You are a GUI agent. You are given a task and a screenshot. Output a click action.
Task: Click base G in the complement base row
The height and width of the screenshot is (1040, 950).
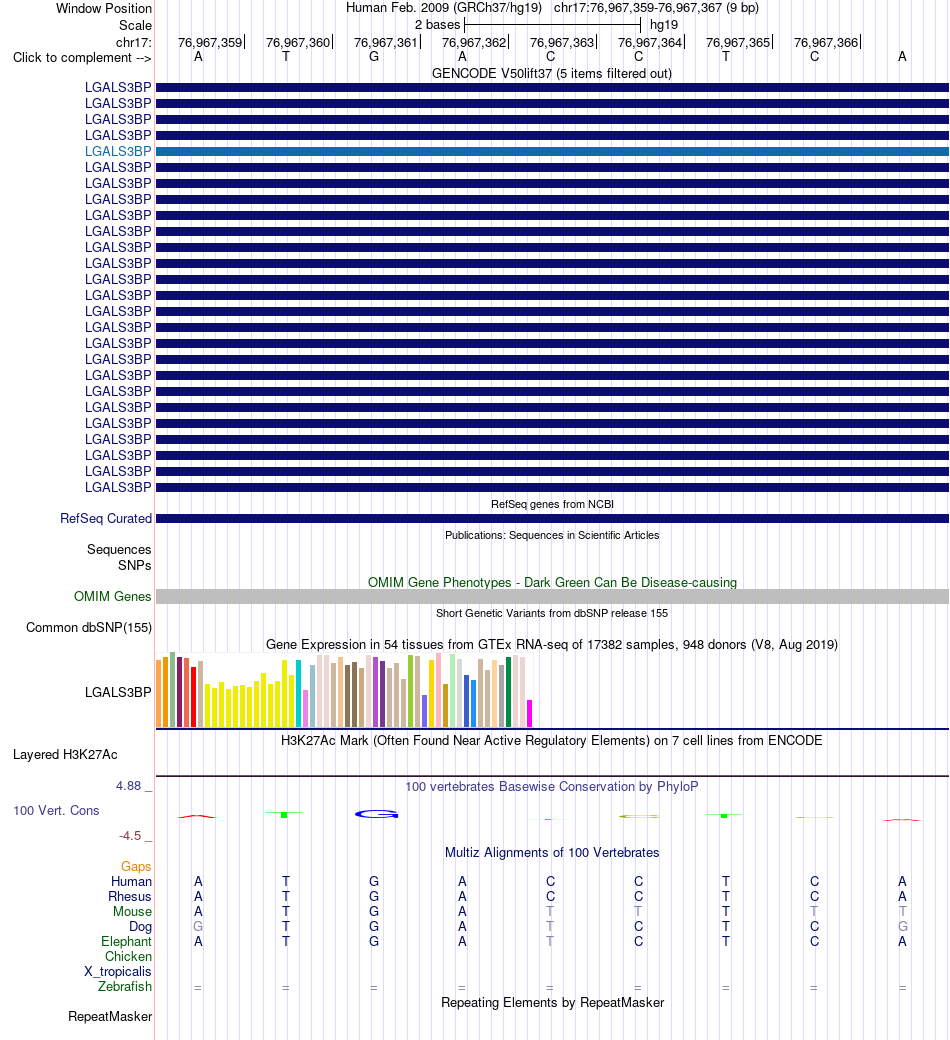pos(374,57)
